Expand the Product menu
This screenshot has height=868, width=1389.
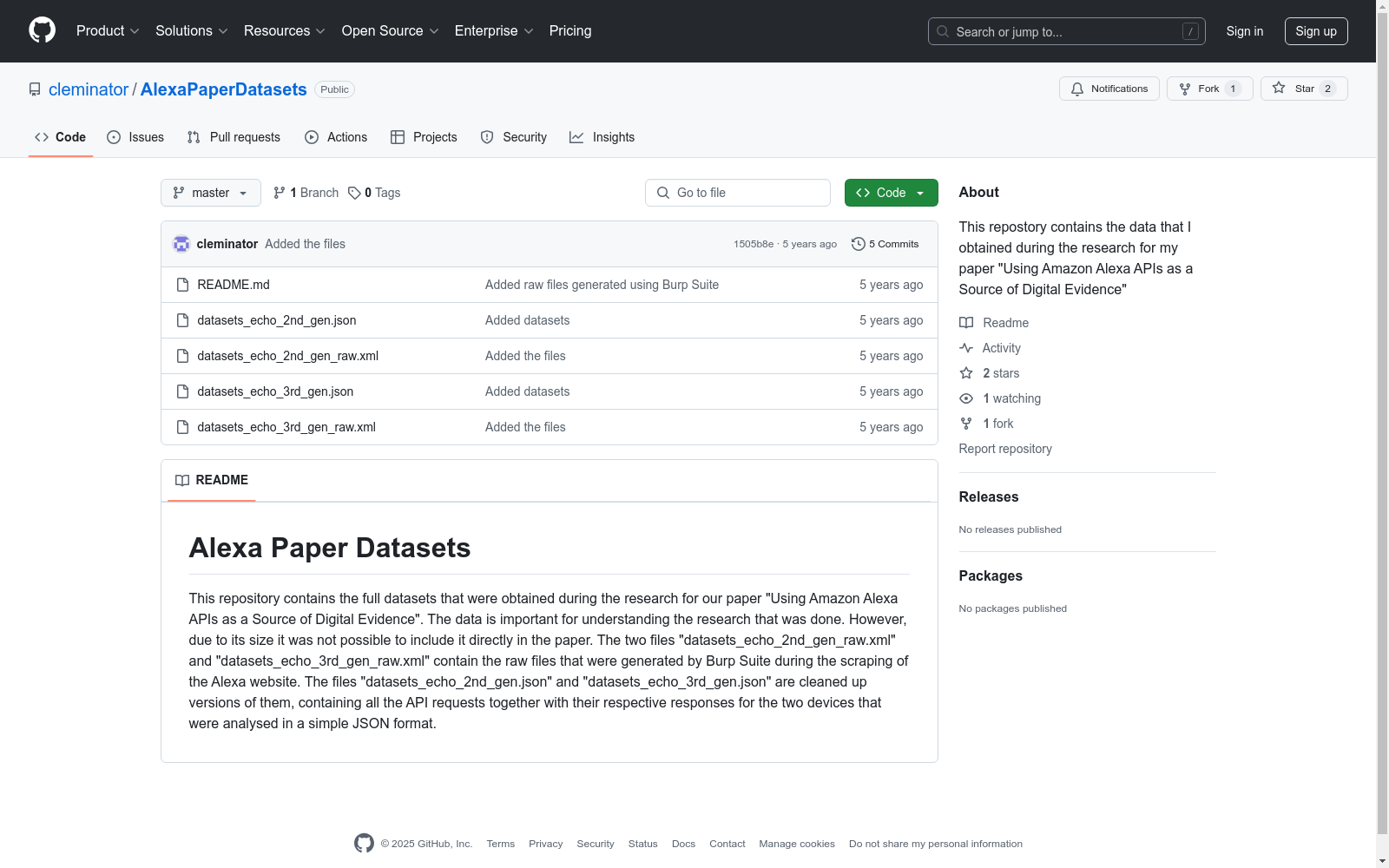point(108,30)
